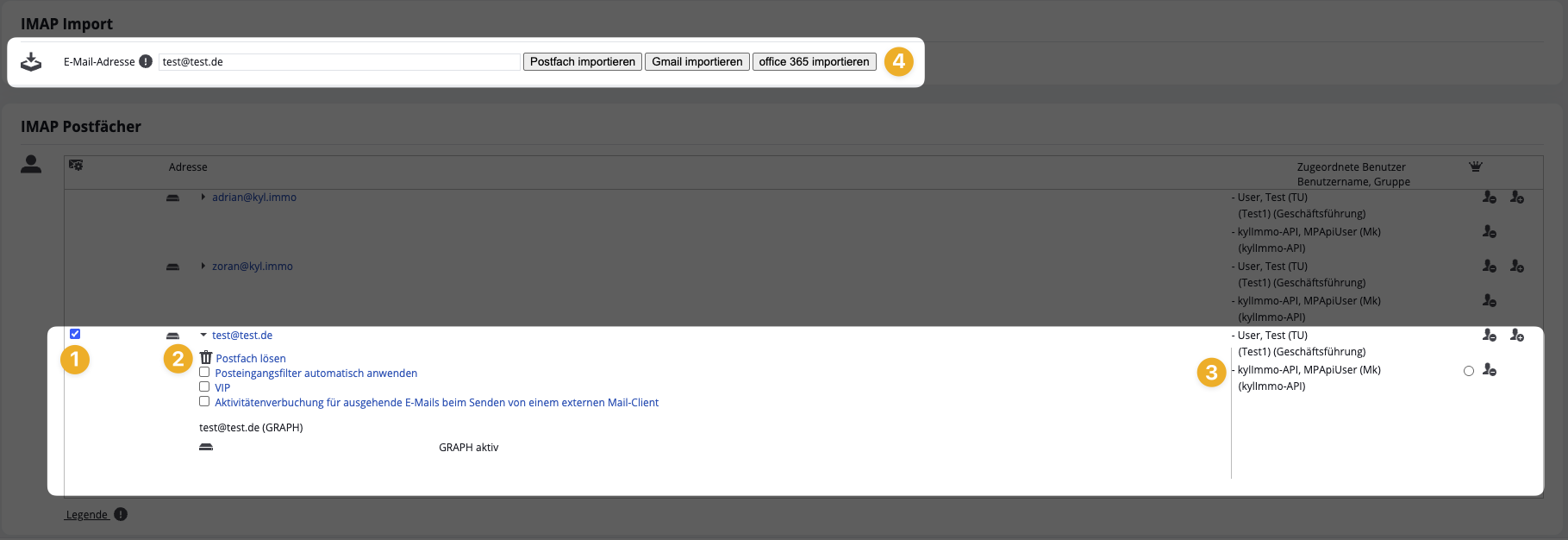1568x540 pixels.
Task: Open the adrian@kyl.immo address link
Action: click(x=254, y=198)
